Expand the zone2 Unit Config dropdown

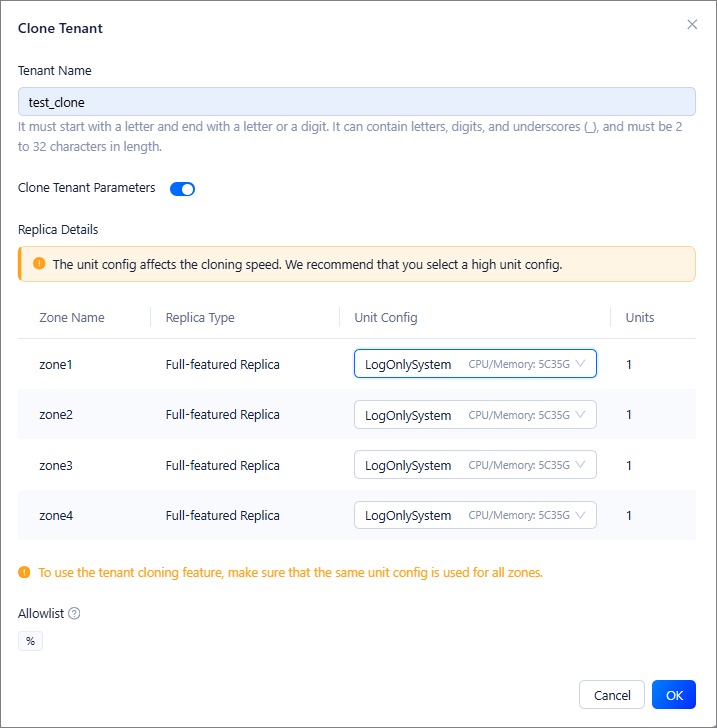point(475,415)
